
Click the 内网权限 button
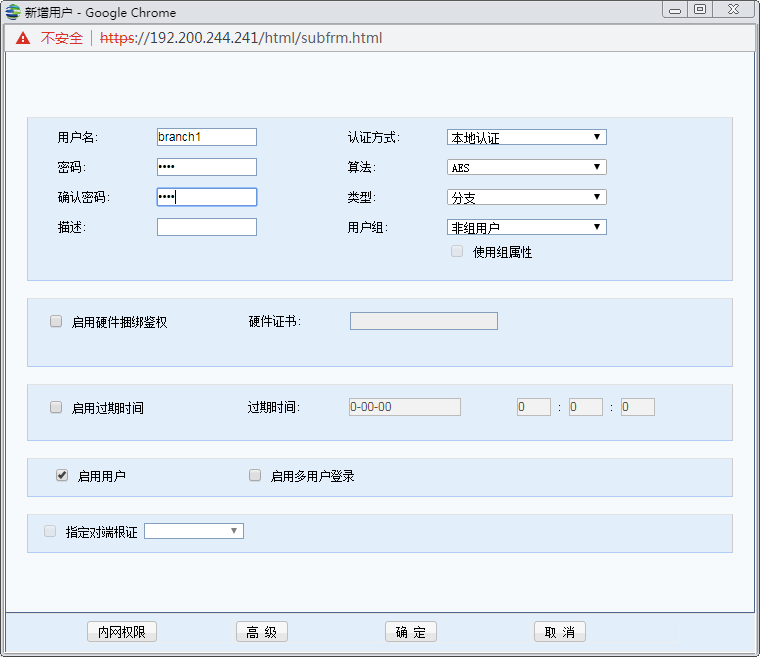pos(122,632)
